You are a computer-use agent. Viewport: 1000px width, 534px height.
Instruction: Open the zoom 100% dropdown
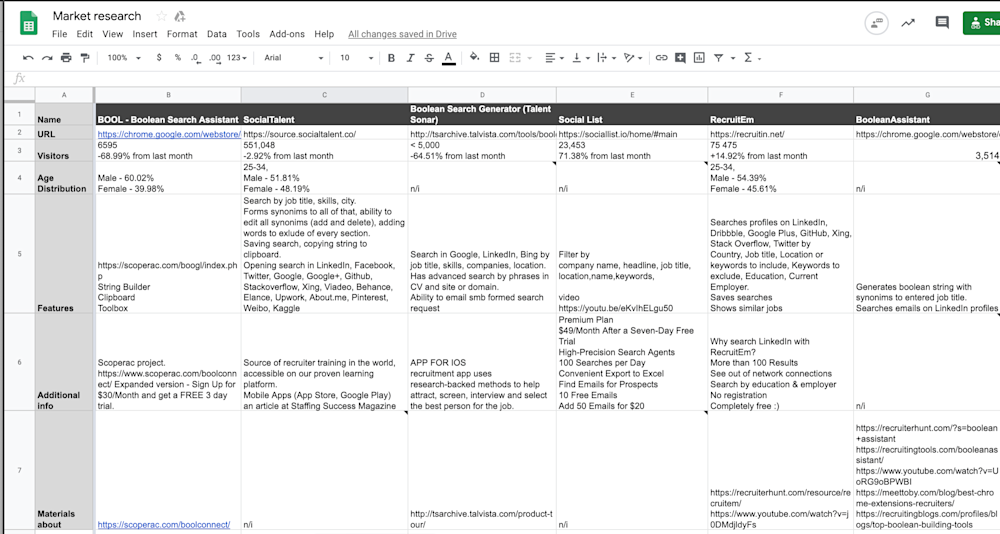[124, 58]
